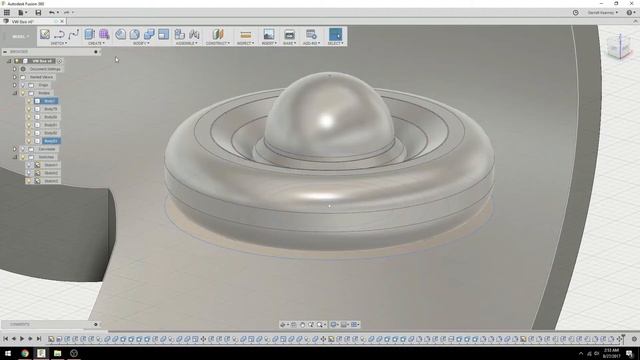Image resolution: width=640 pixels, height=360 pixels.
Task: Open the CONSTRUCT menu
Action: (218, 43)
